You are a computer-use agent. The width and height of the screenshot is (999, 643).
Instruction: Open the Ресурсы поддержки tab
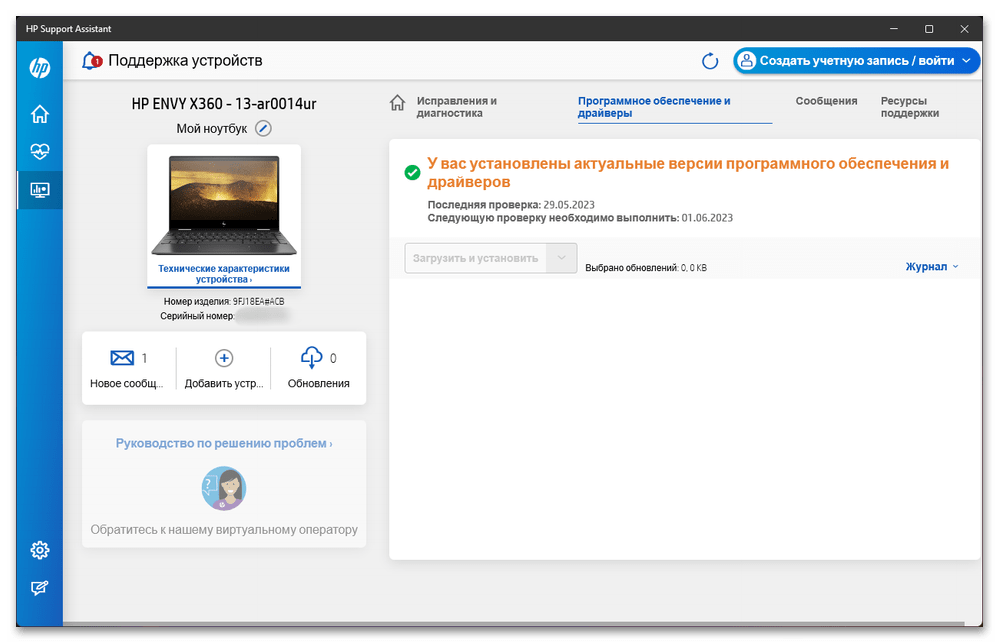pyautogui.click(x=909, y=107)
